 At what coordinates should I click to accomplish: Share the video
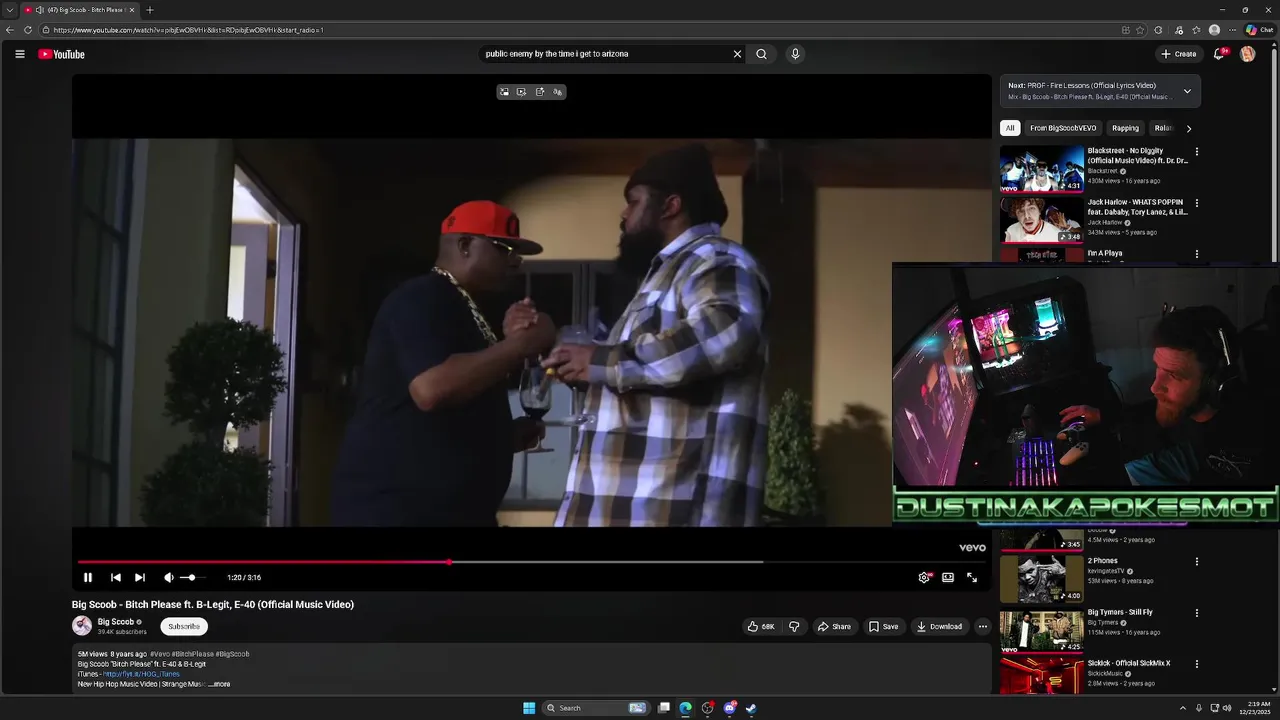coord(834,627)
